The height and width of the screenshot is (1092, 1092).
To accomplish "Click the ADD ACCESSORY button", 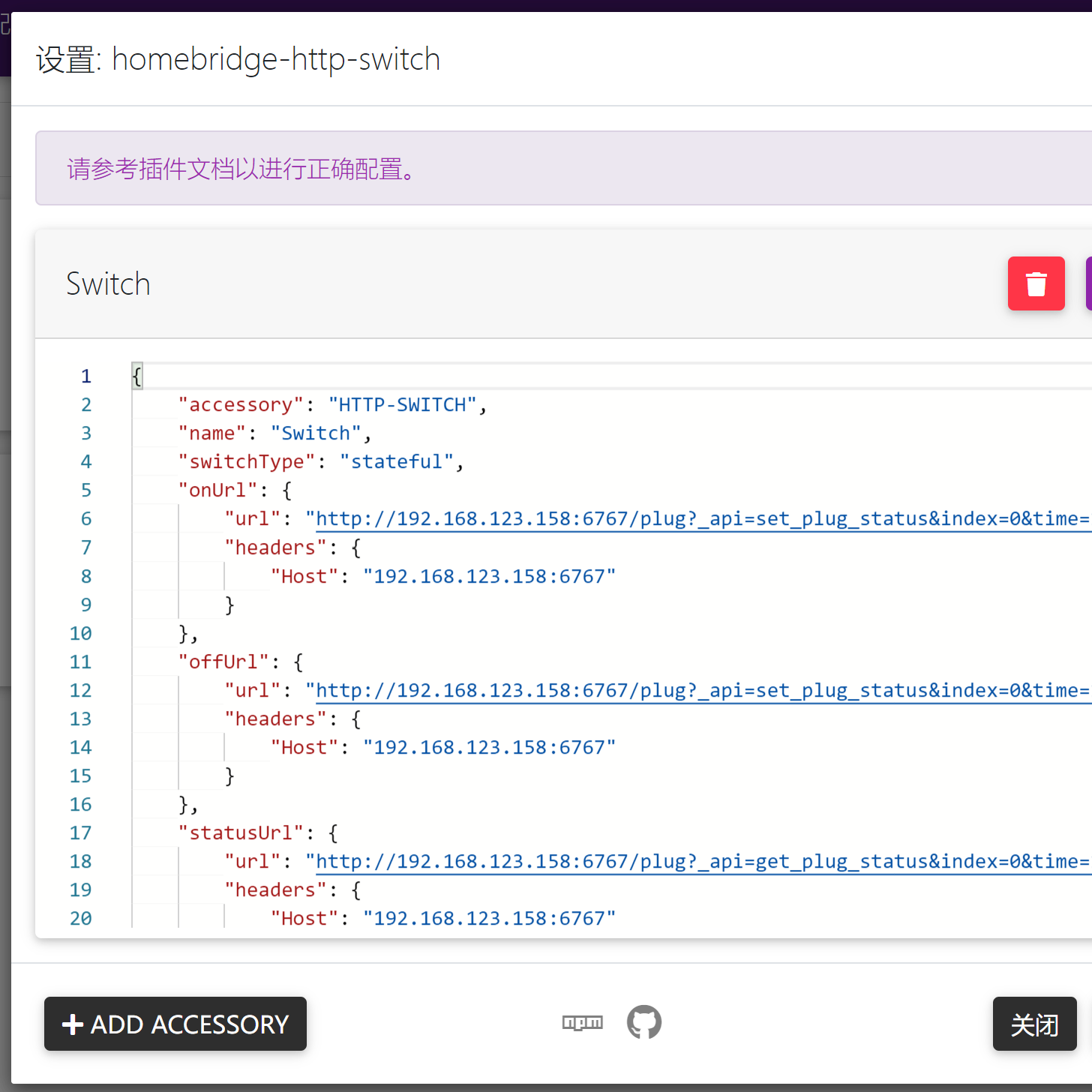I will [175, 1024].
